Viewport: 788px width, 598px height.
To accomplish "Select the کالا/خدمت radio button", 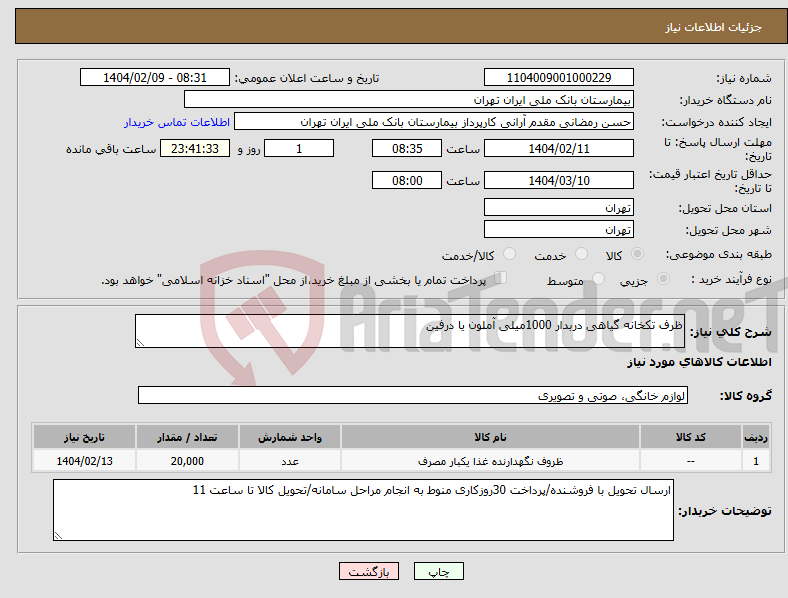I will tap(510, 254).
